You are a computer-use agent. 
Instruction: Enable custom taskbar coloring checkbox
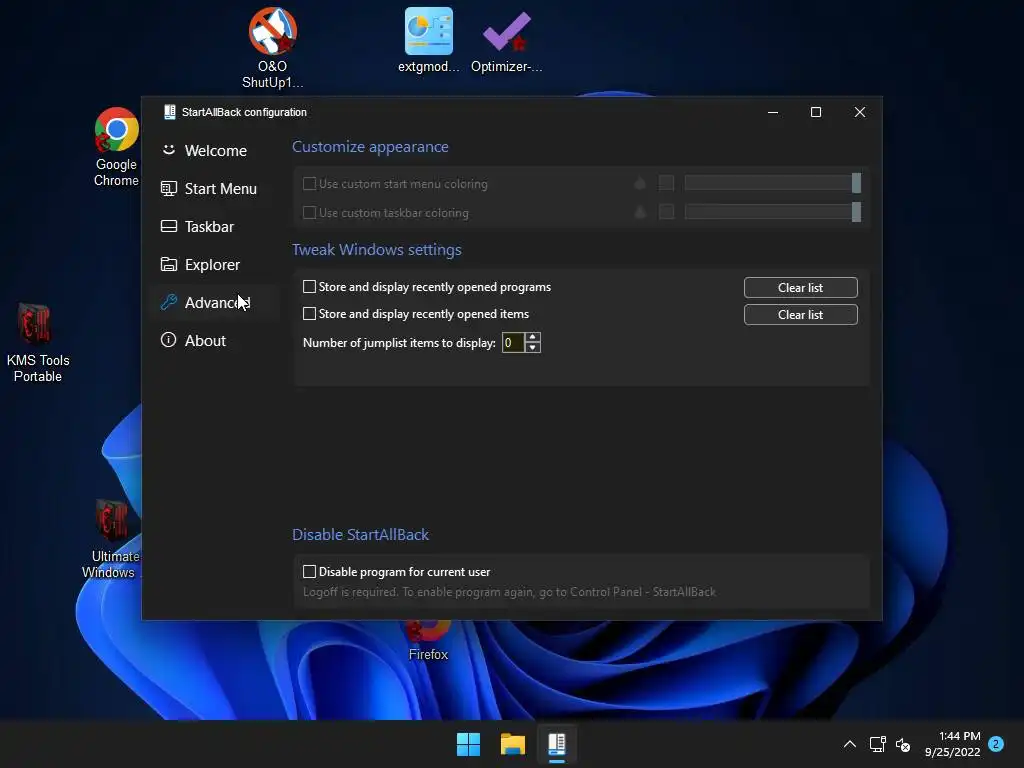coord(310,213)
